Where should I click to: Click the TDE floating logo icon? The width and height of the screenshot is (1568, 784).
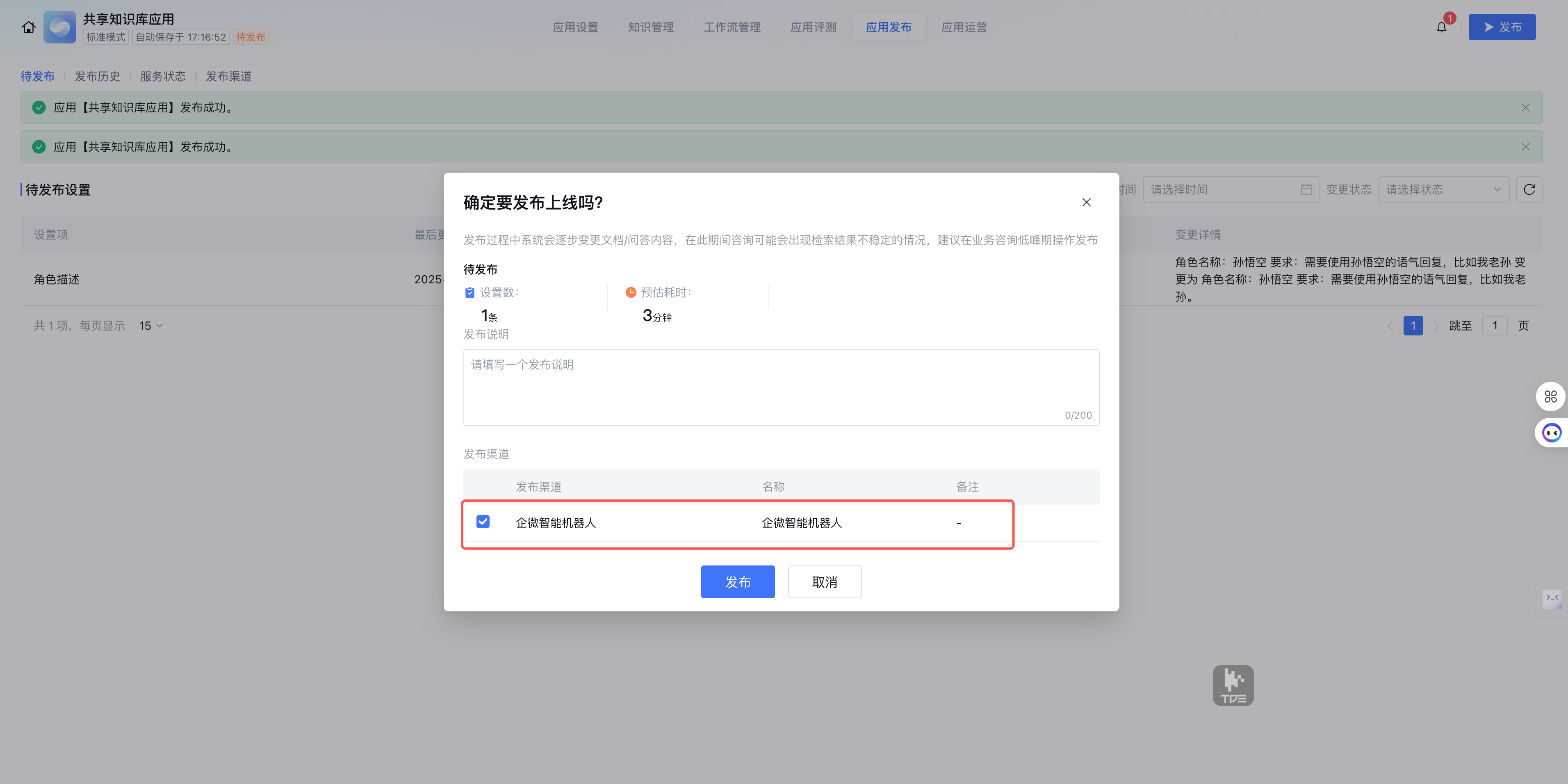tap(1233, 686)
